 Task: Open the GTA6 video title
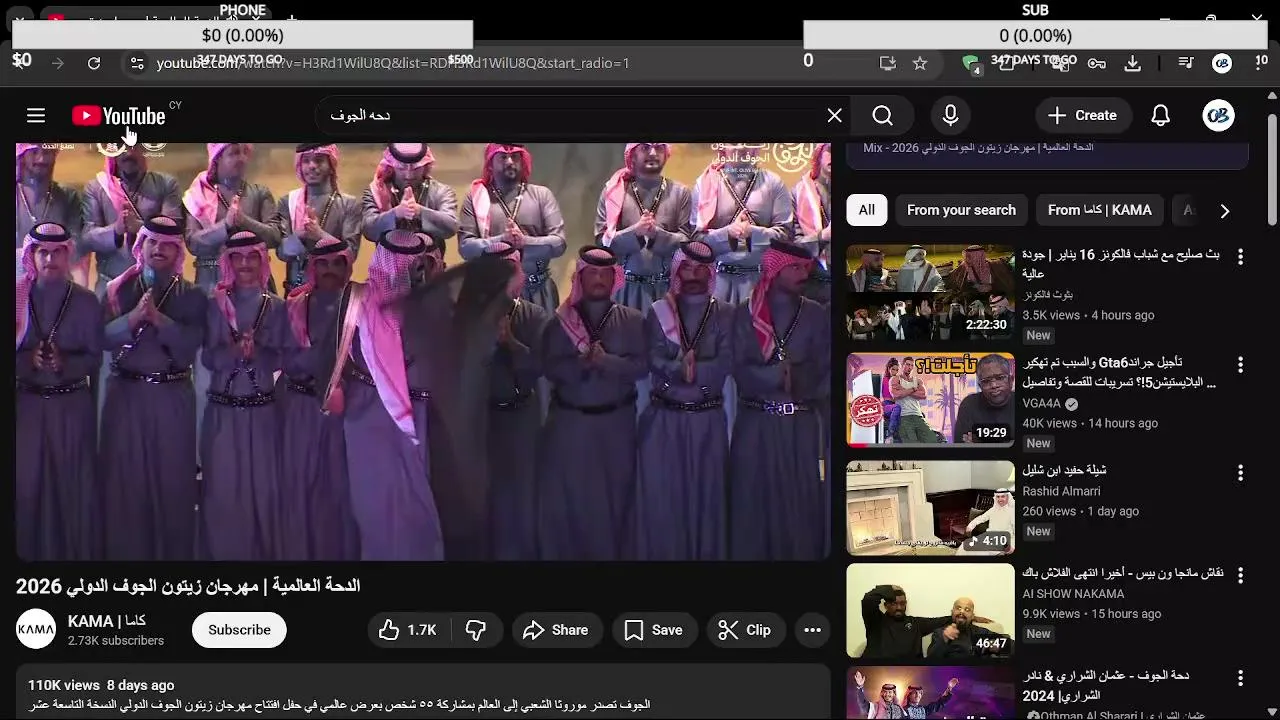click(1121, 372)
